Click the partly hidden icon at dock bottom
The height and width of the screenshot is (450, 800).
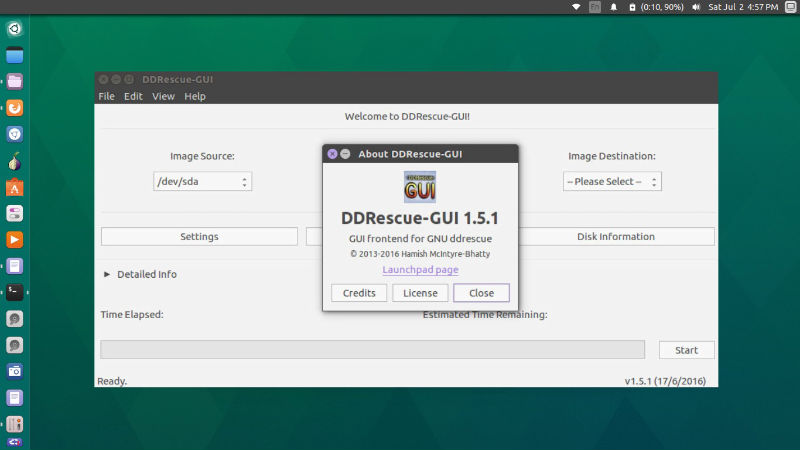(14, 444)
